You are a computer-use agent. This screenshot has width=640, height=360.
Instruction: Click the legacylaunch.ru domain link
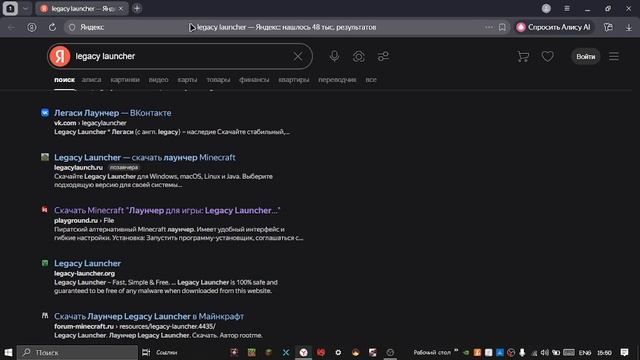click(78, 167)
